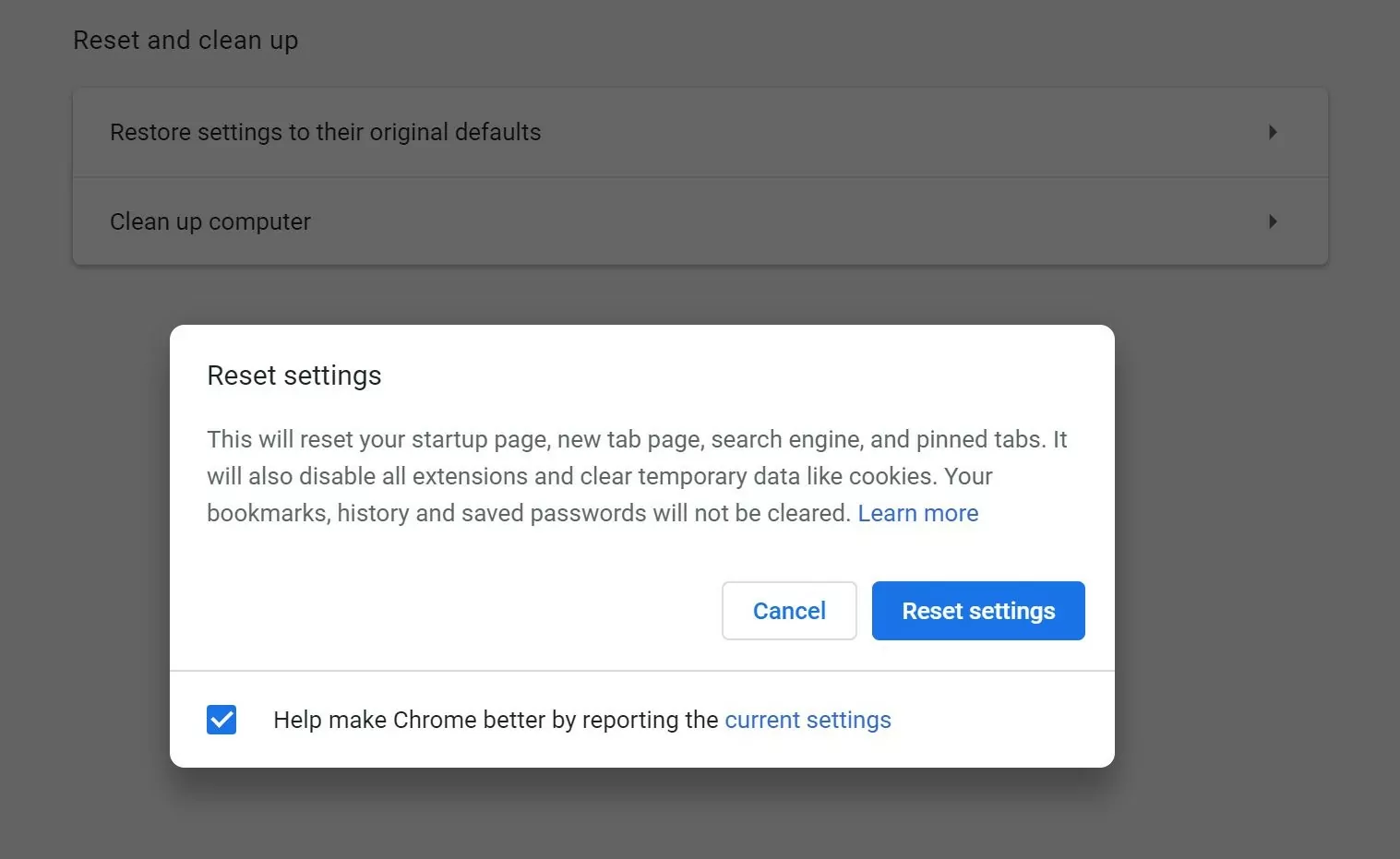Screen dimensions: 1400x859
Task: Select 'Restore settings to their original defaults' text
Action: (325, 132)
